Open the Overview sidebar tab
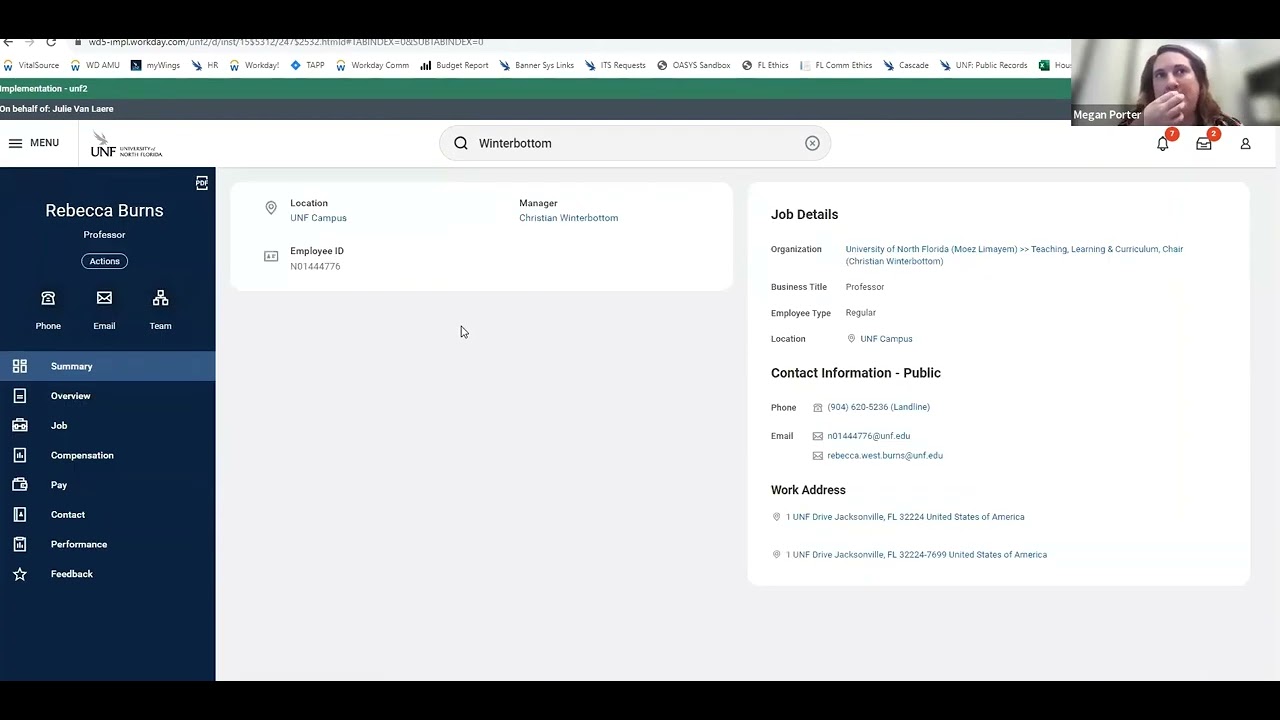Viewport: 1280px width, 720px height. coord(107,396)
